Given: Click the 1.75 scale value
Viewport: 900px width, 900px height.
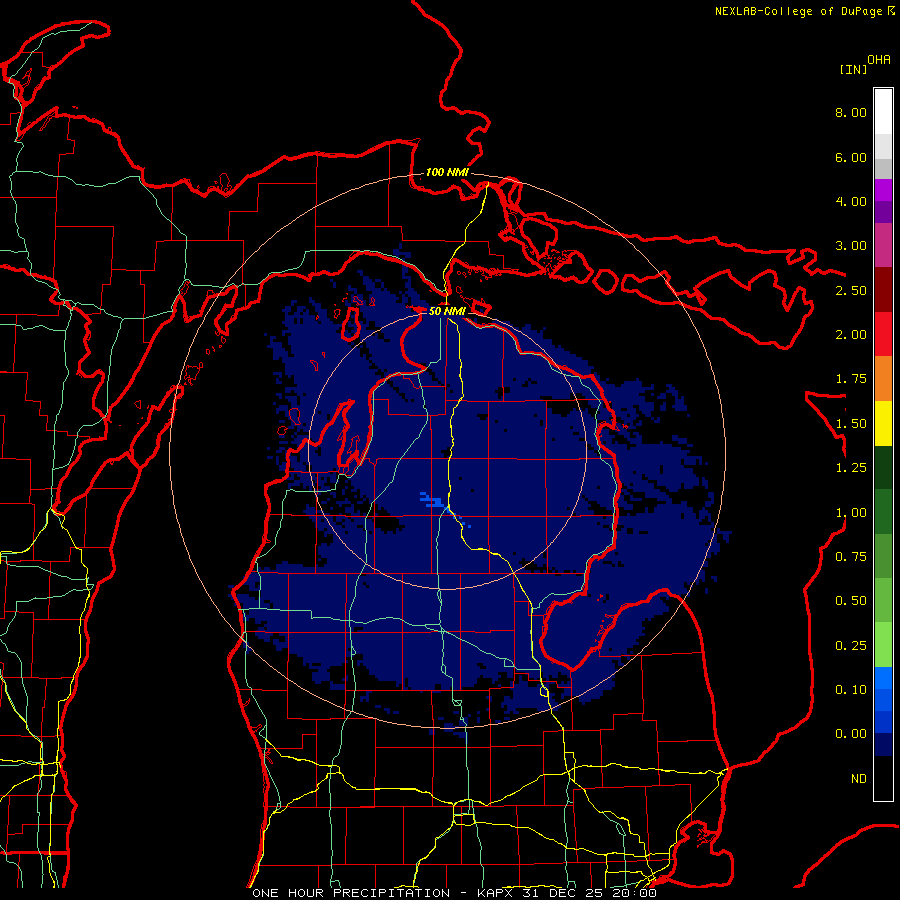Looking at the screenshot, I should (x=851, y=379).
